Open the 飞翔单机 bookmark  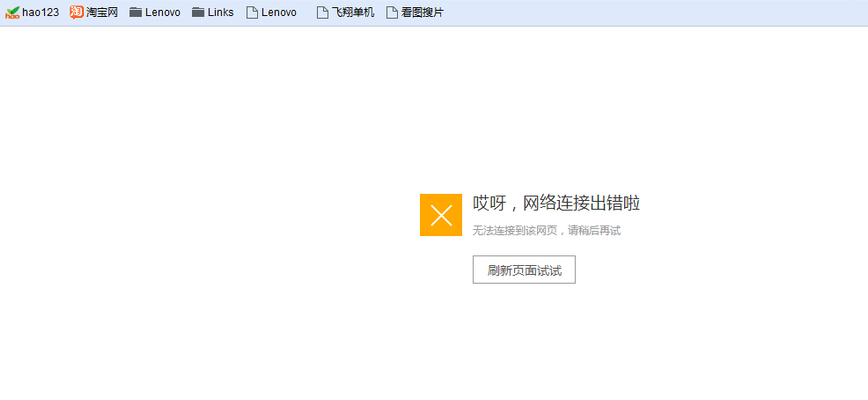pos(346,12)
